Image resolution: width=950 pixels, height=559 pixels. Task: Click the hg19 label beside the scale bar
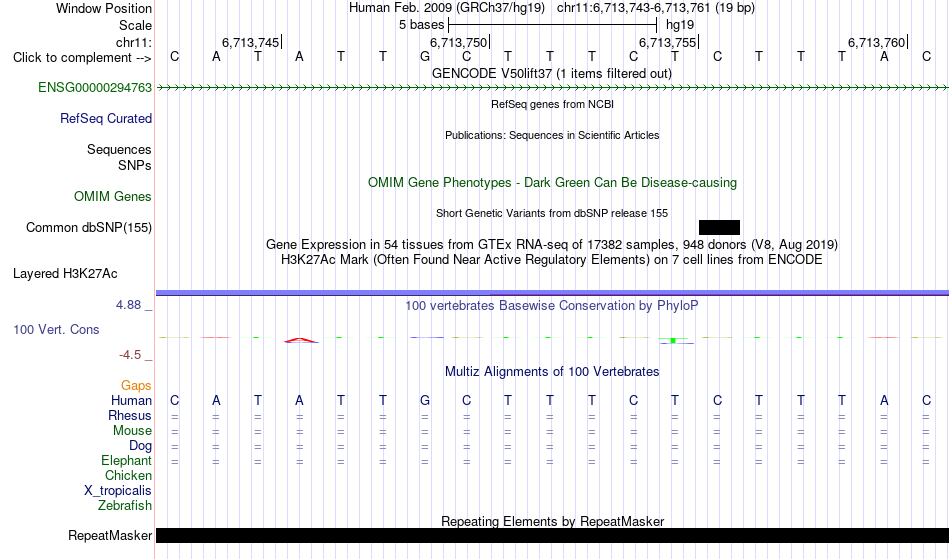coord(680,25)
